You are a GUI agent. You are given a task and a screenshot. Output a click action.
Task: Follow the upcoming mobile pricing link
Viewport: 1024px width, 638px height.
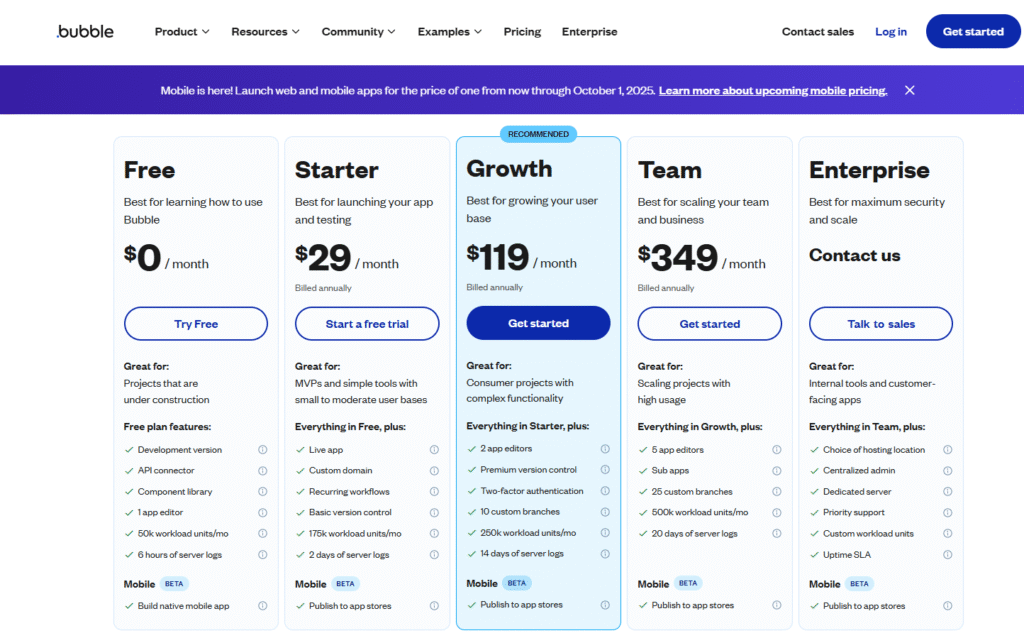pos(772,91)
